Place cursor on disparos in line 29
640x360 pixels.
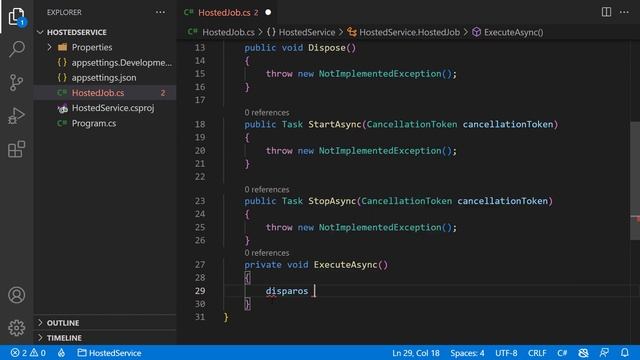click(287, 291)
